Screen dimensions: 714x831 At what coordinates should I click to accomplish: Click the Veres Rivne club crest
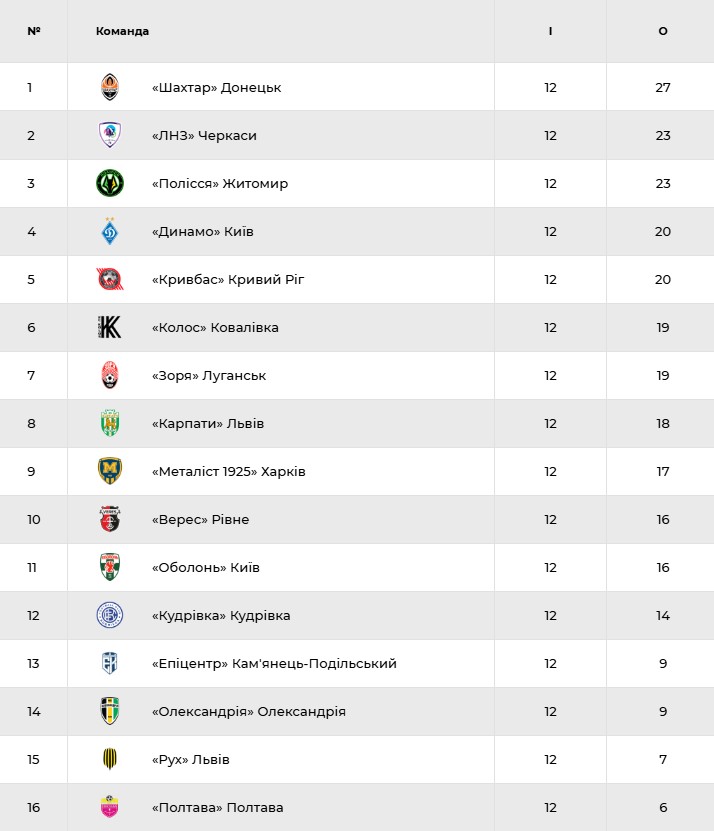click(x=109, y=519)
